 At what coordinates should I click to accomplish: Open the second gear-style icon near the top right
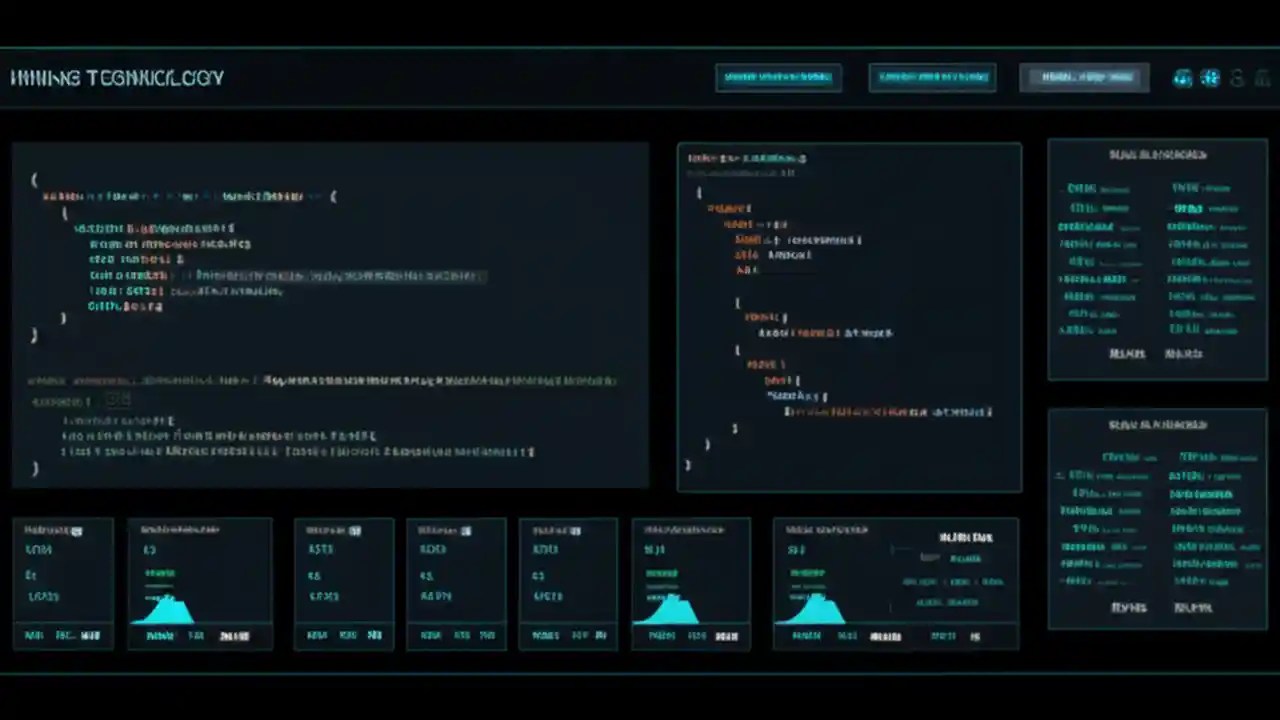coord(1210,78)
